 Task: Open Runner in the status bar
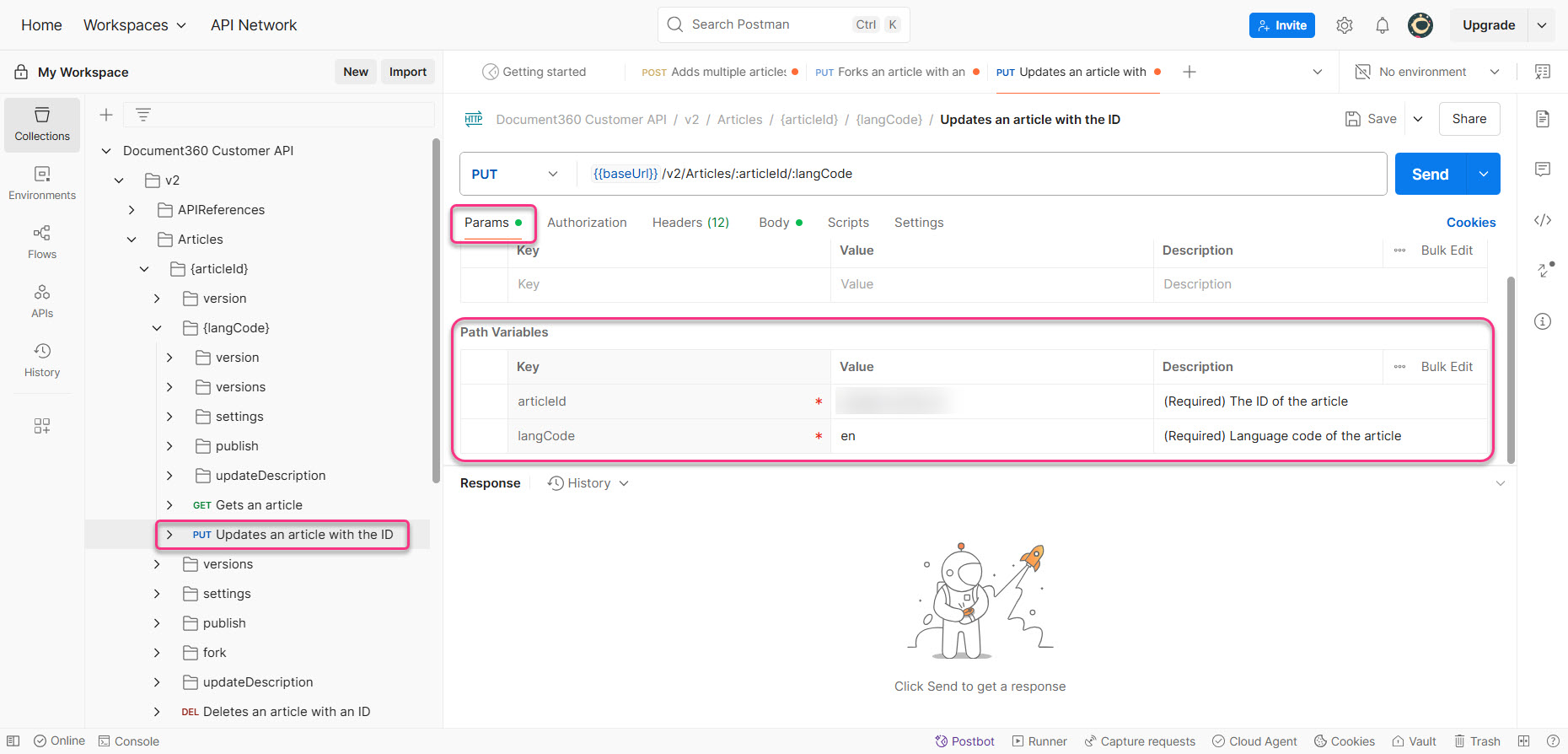[x=1039, y=741]
